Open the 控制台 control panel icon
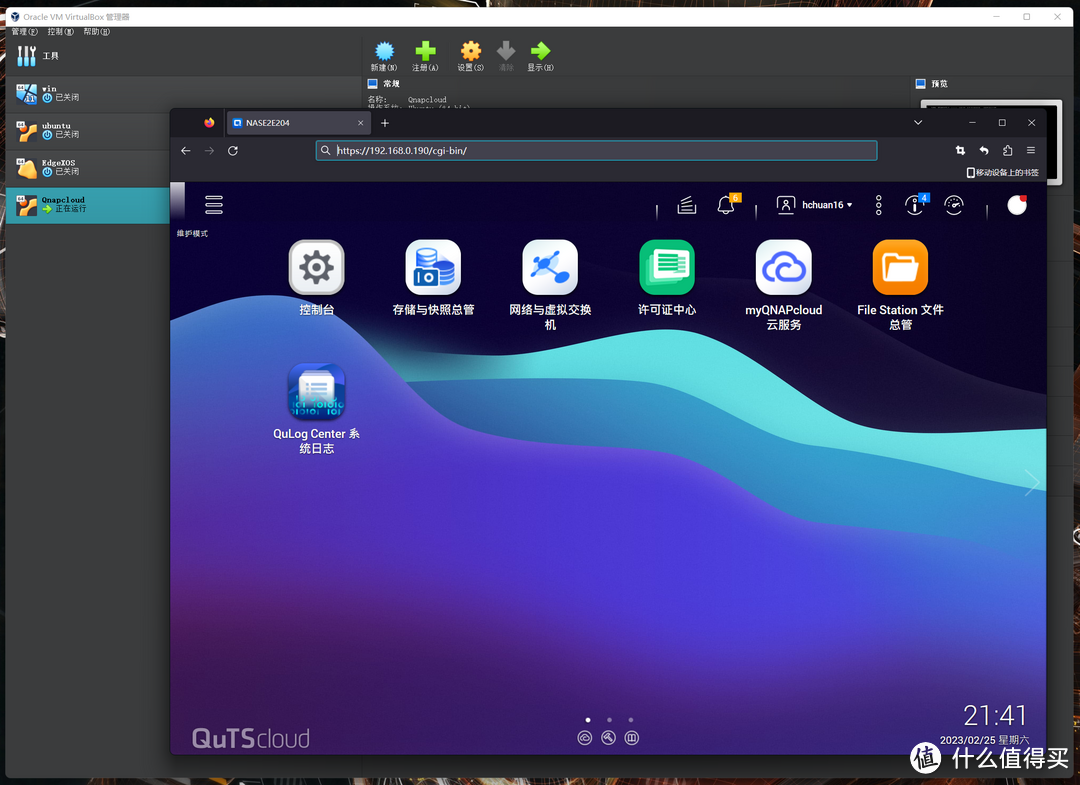The width and height of the screenshot is (1080, 785). click(x=316, y=267)
